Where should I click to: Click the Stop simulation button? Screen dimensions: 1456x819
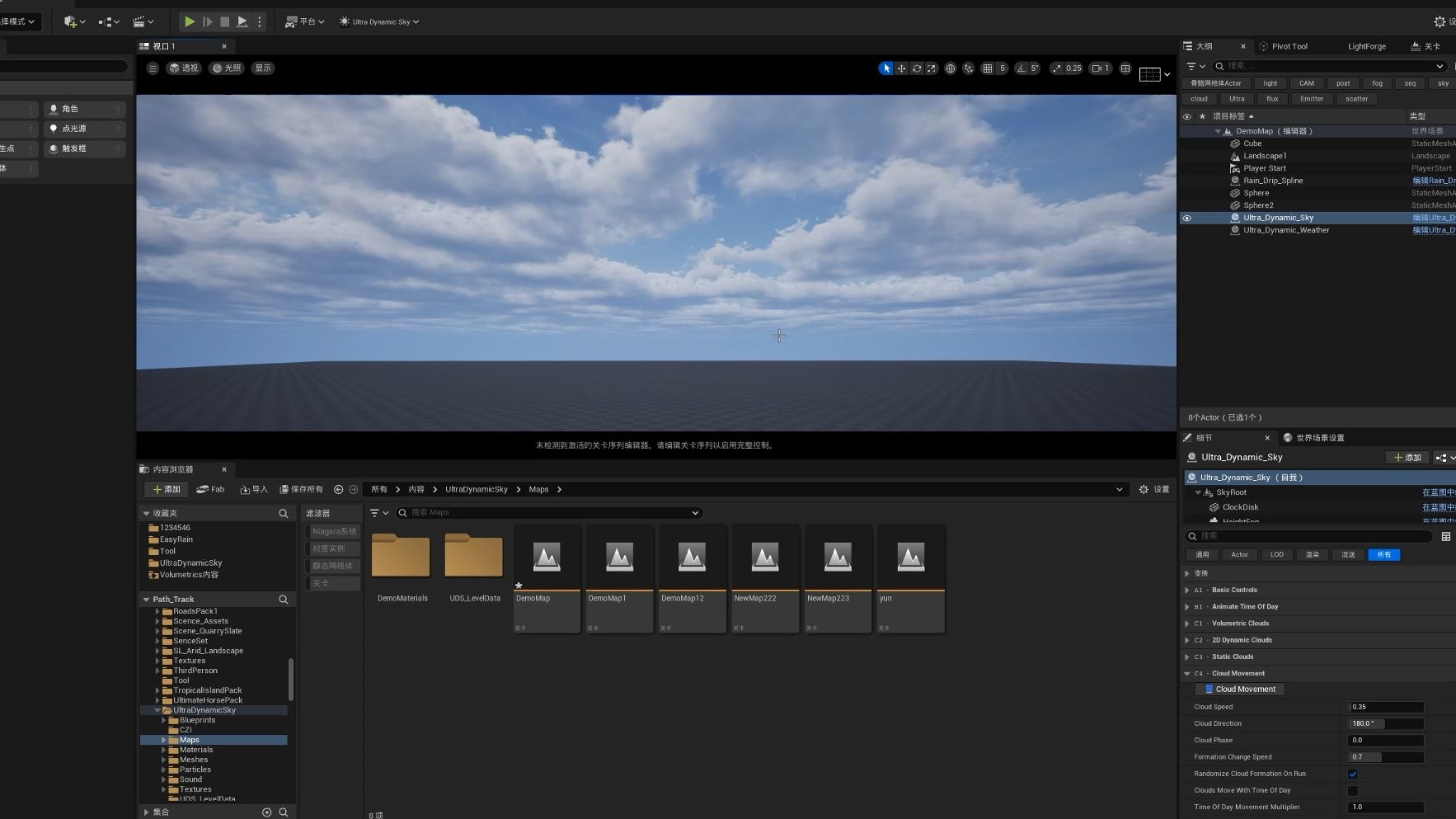point(224,21)
